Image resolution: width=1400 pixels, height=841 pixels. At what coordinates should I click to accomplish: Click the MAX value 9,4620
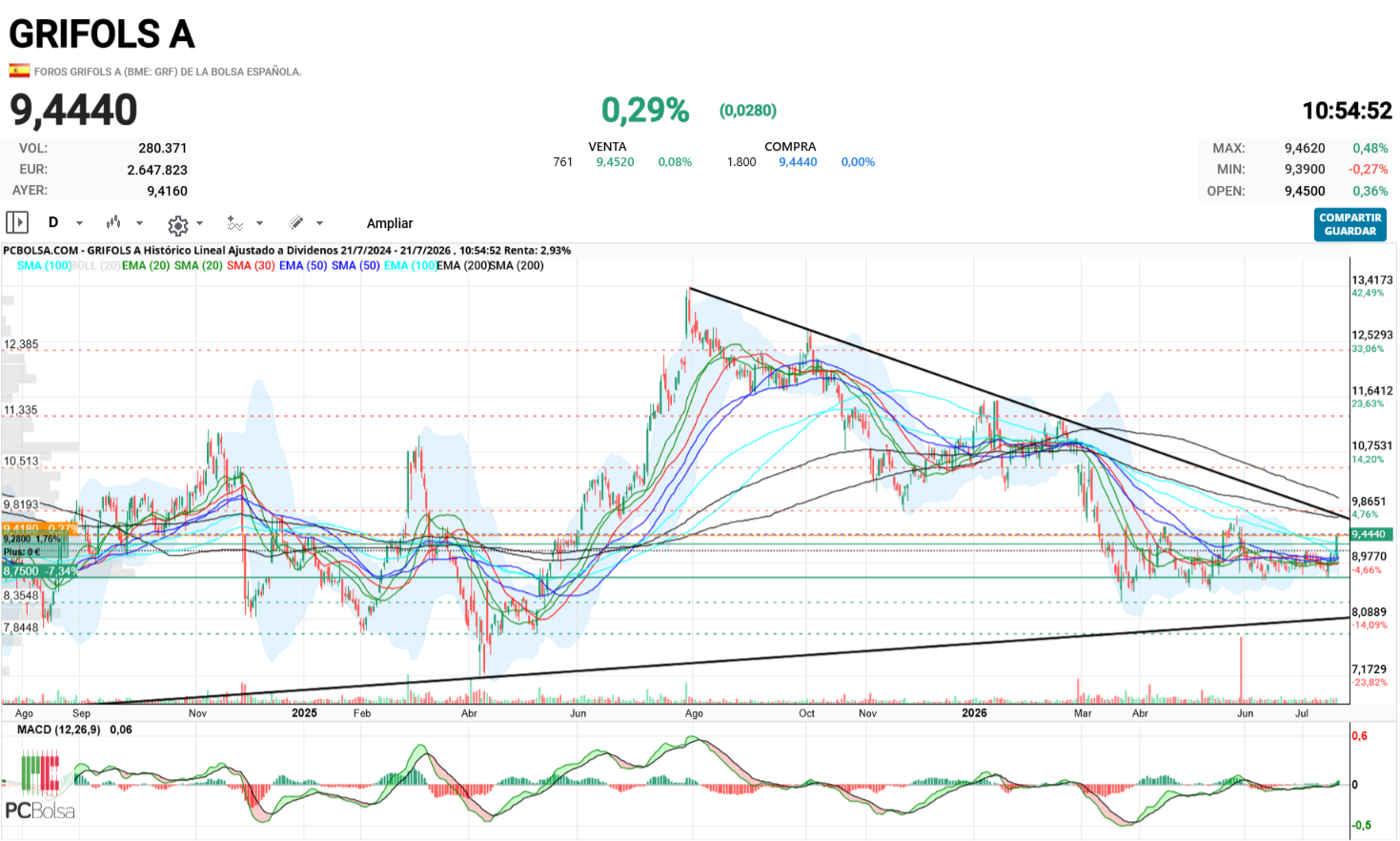[1305, 148]
